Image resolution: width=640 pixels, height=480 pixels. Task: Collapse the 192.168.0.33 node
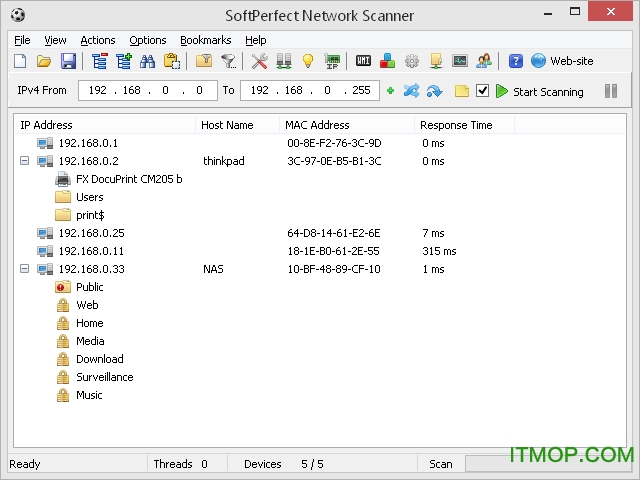[24, 269]
